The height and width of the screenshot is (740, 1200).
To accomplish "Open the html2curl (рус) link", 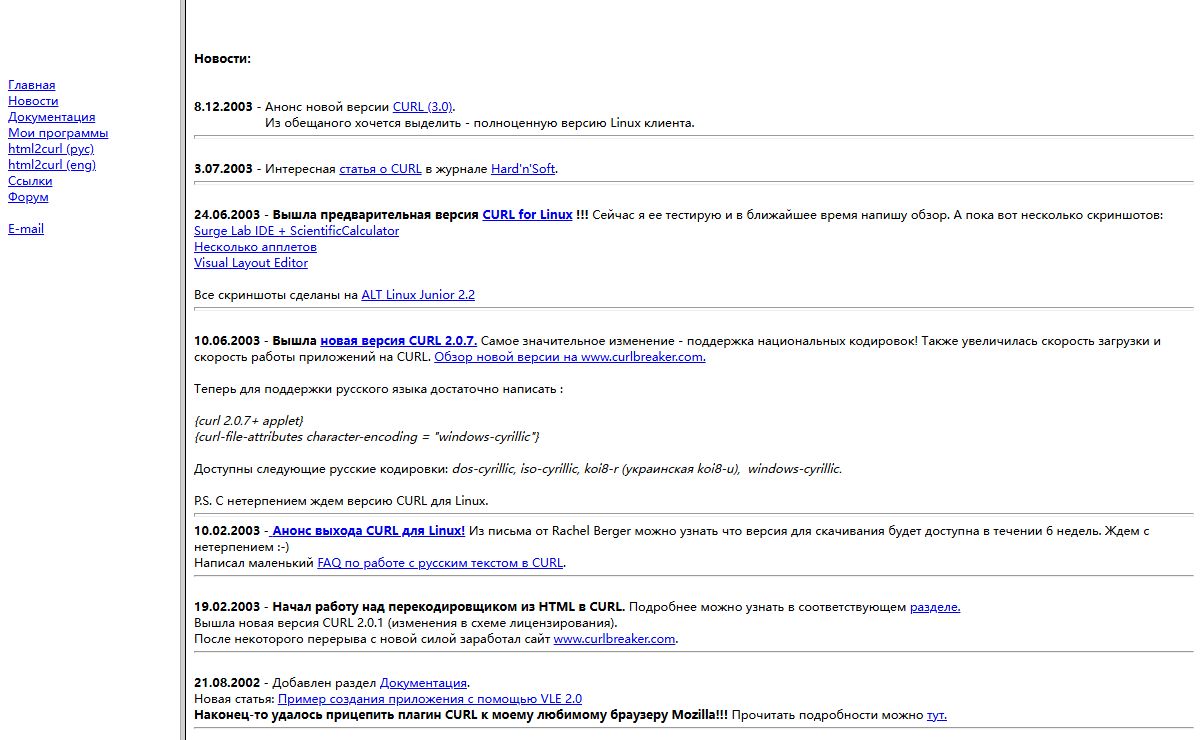I will pos(51,149).
